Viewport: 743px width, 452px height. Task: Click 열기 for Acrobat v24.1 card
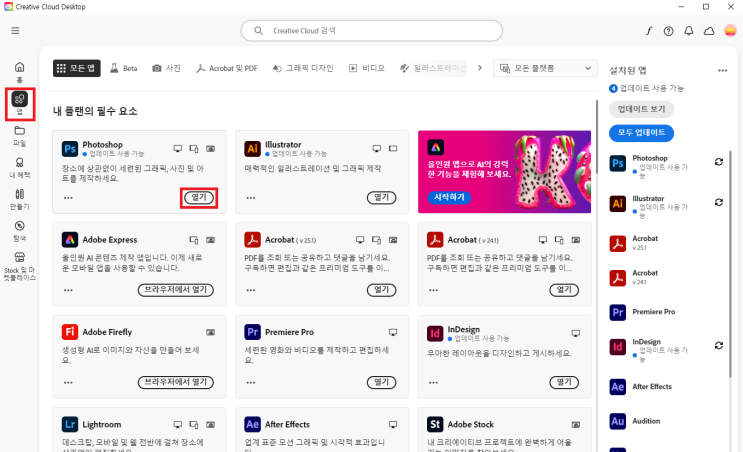564,290
